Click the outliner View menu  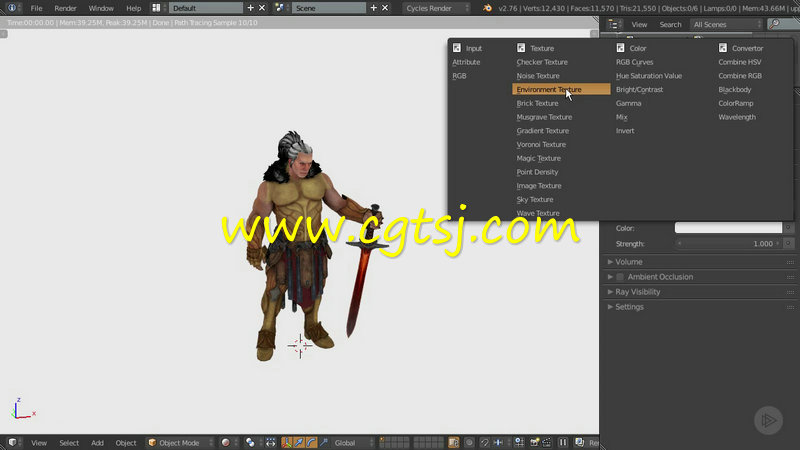coord(639,24)
